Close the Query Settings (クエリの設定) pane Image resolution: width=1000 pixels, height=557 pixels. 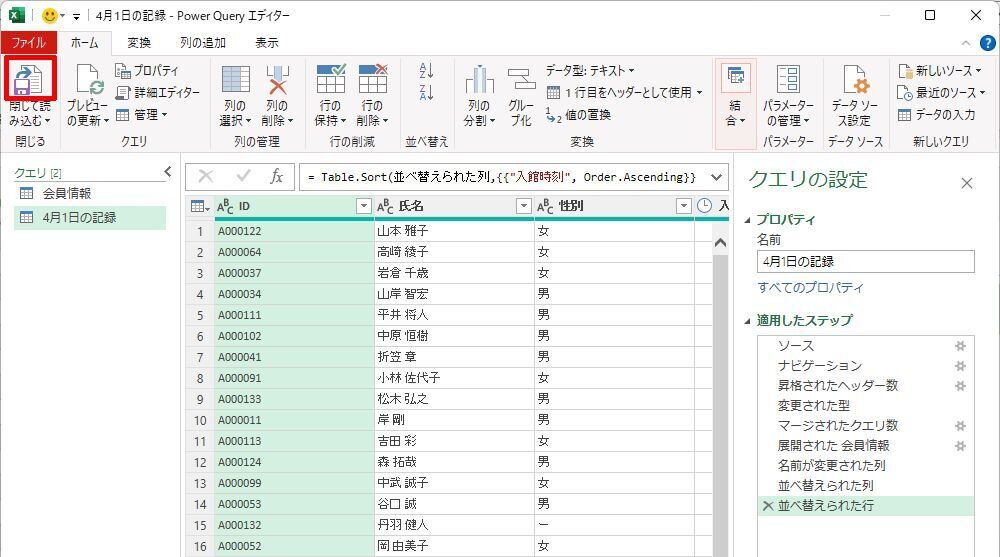pos(967,184)
